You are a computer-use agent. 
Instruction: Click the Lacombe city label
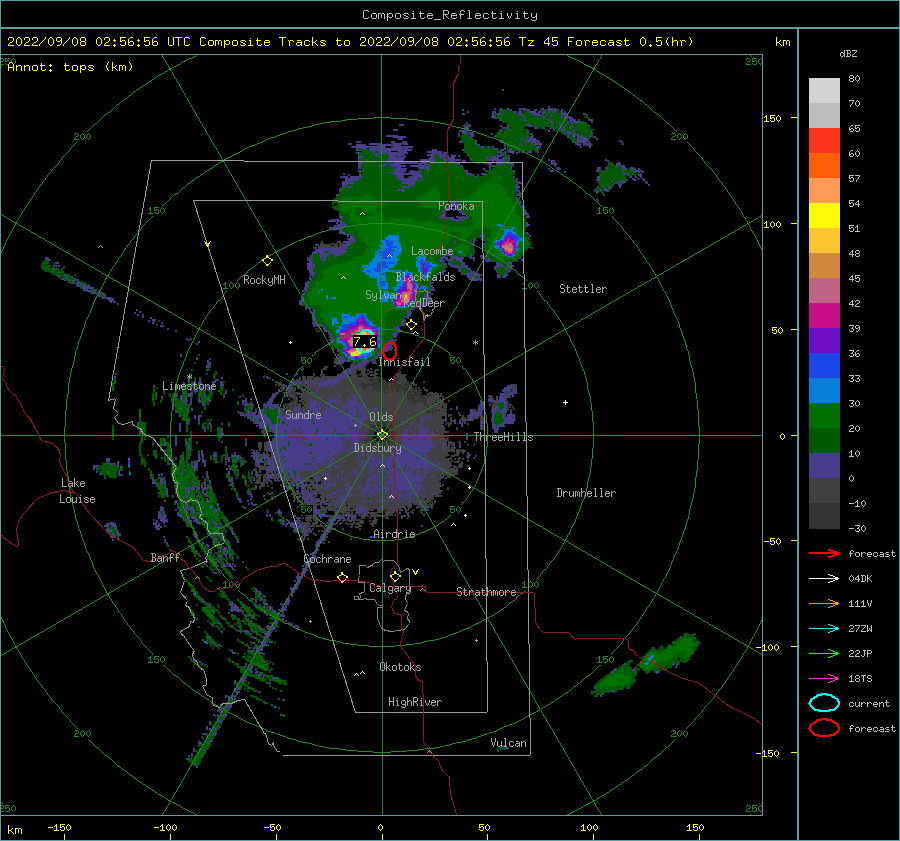click(432, 251)
